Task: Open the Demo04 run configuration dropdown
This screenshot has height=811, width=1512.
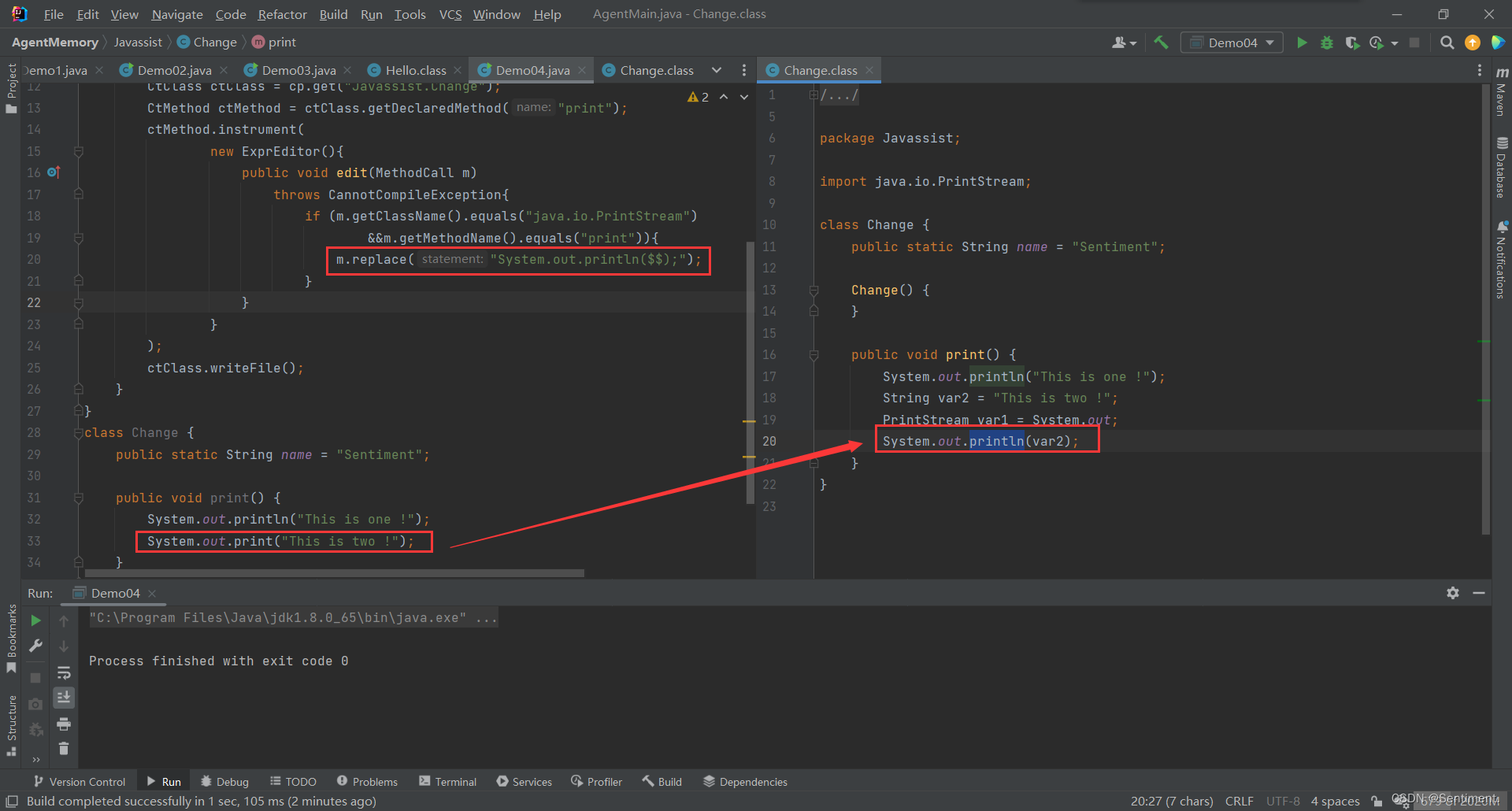Action: tap(1231, 43)
